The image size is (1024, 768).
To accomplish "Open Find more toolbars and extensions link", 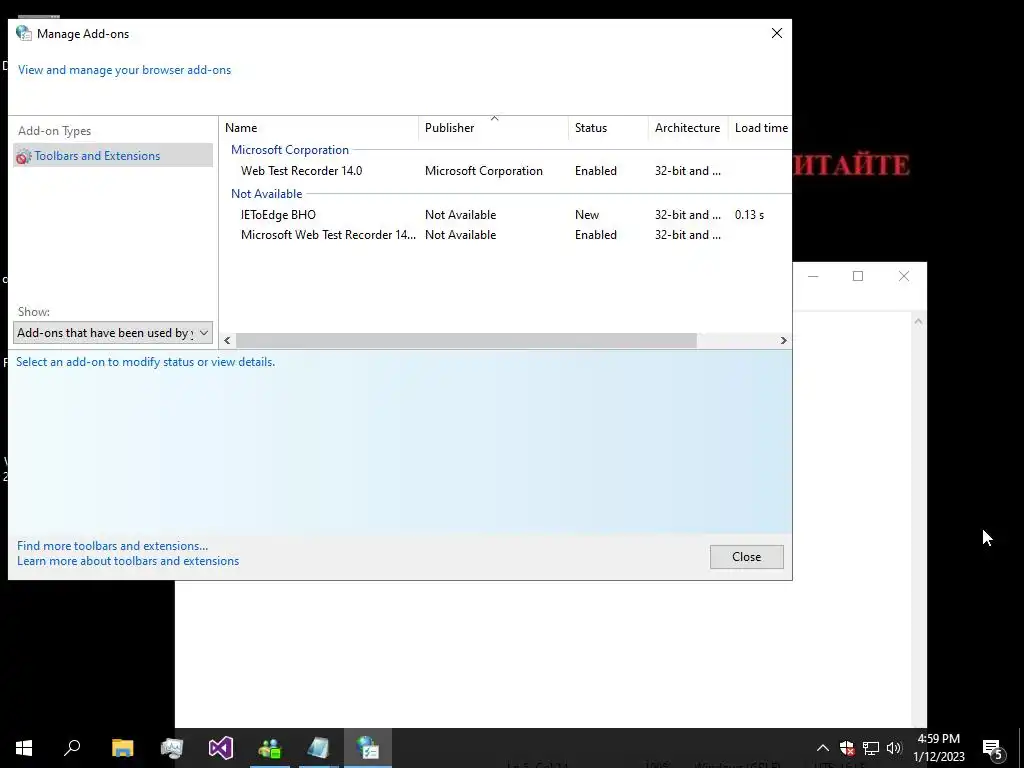I will 112,546.
